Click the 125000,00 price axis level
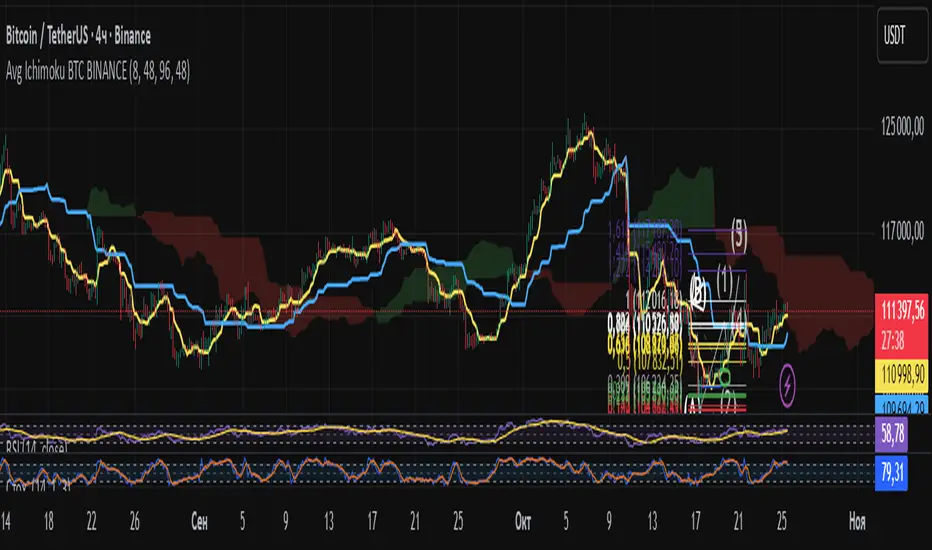This screenshot has height=550, width=932. coord(898,127)
